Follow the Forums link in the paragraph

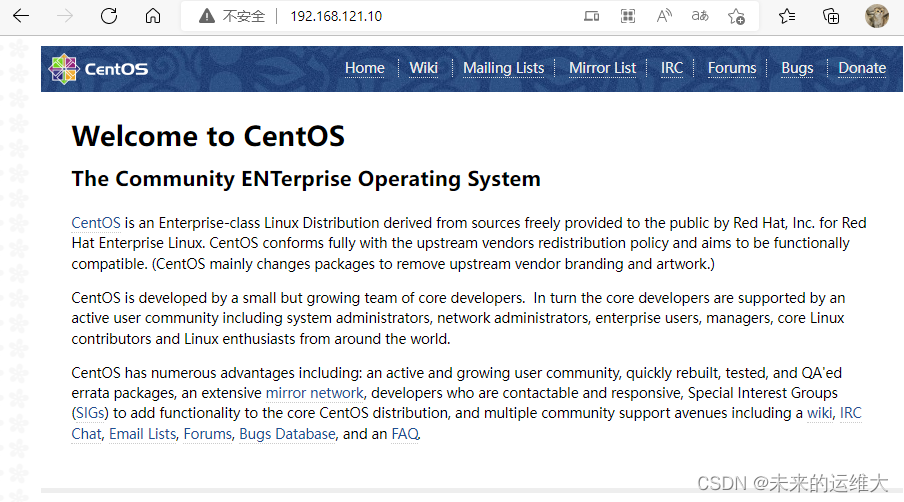tap(208, 434)
